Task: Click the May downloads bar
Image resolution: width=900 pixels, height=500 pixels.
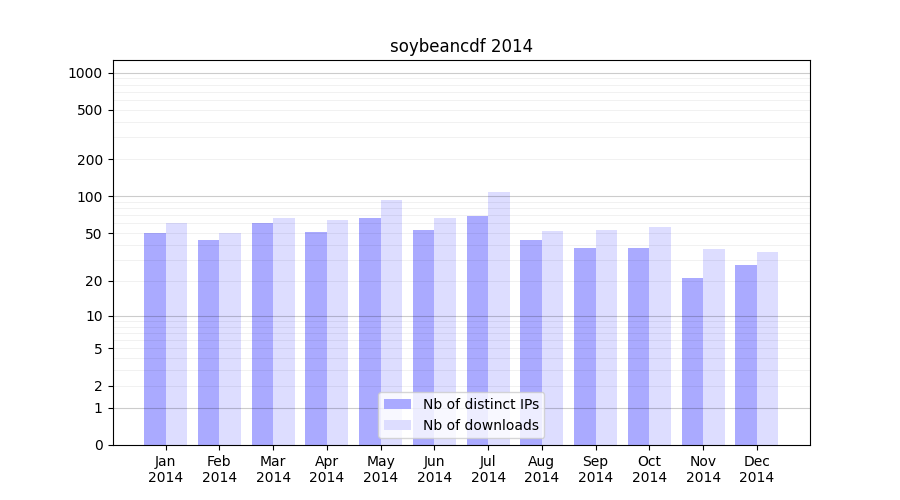Action: (x=391, y=322)
